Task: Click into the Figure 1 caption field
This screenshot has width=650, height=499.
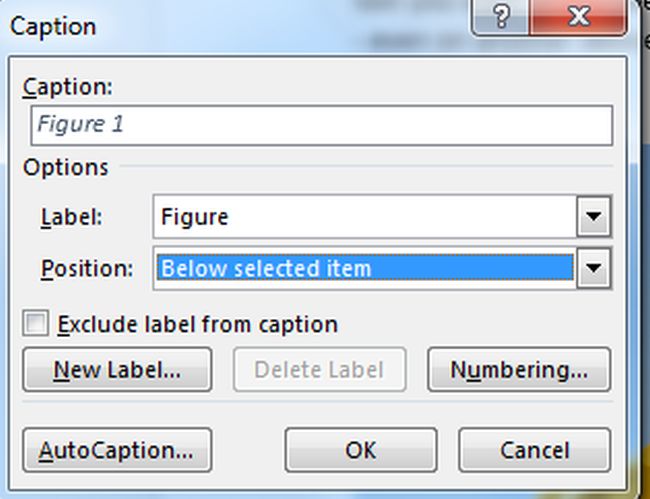Action: point(320,127)
